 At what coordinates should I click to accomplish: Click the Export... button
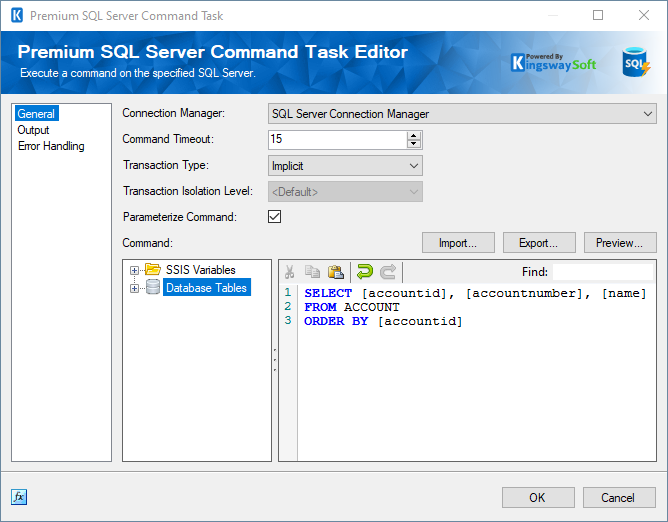click(x=539, y=243)
